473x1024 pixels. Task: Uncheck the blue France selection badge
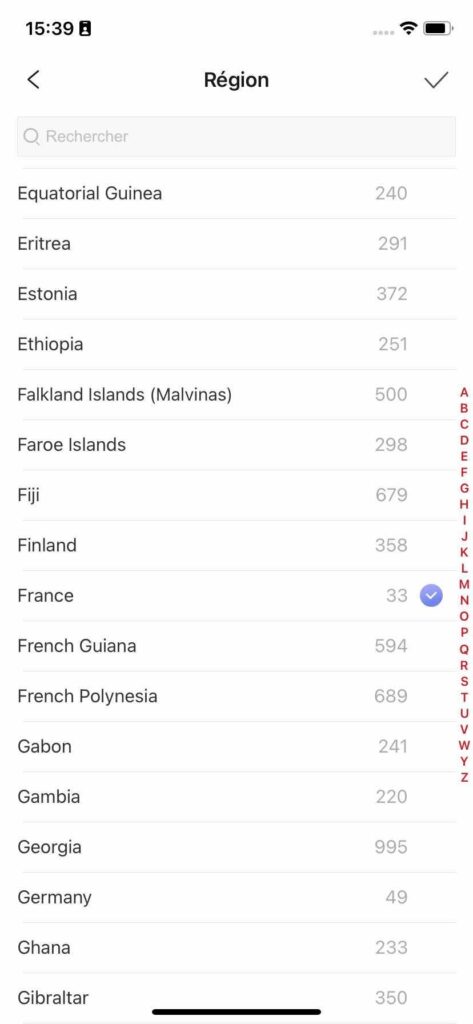tap(431, 595)
